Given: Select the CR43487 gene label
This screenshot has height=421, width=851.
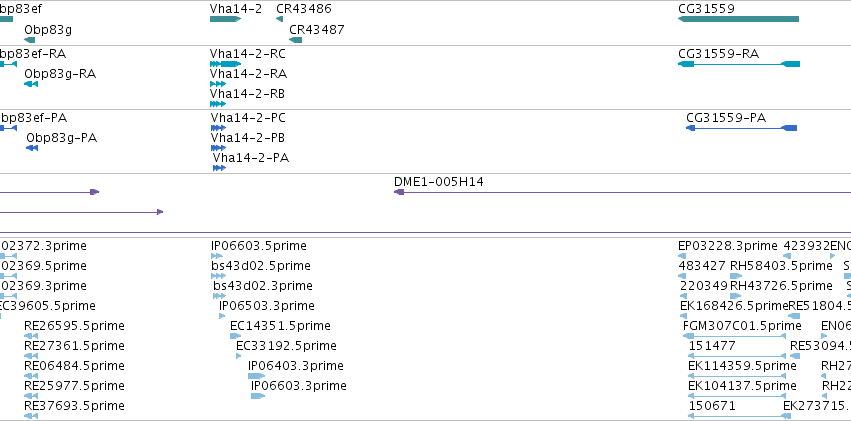Looking at the screenshot, I should [317, 30].
